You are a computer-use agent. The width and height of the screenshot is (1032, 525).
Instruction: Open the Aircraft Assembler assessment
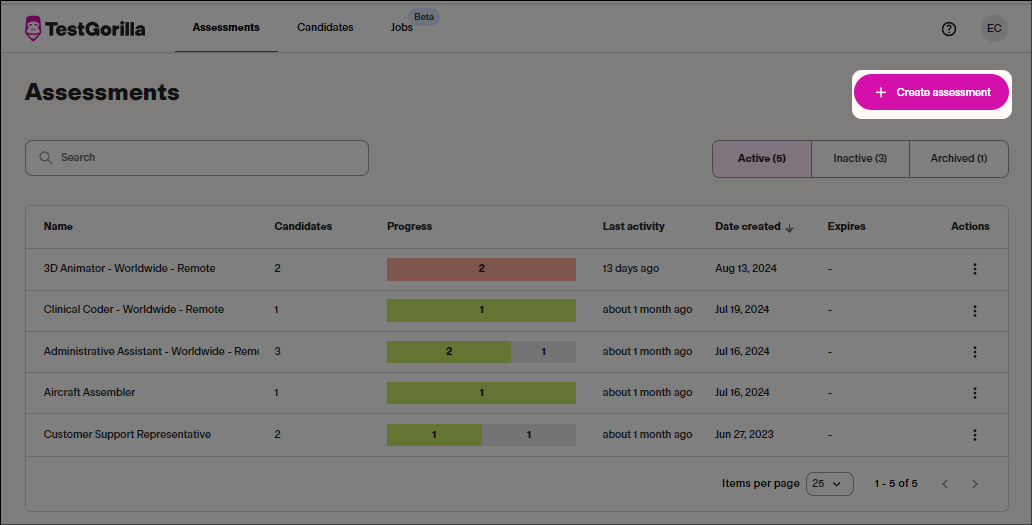coord(89,392)
